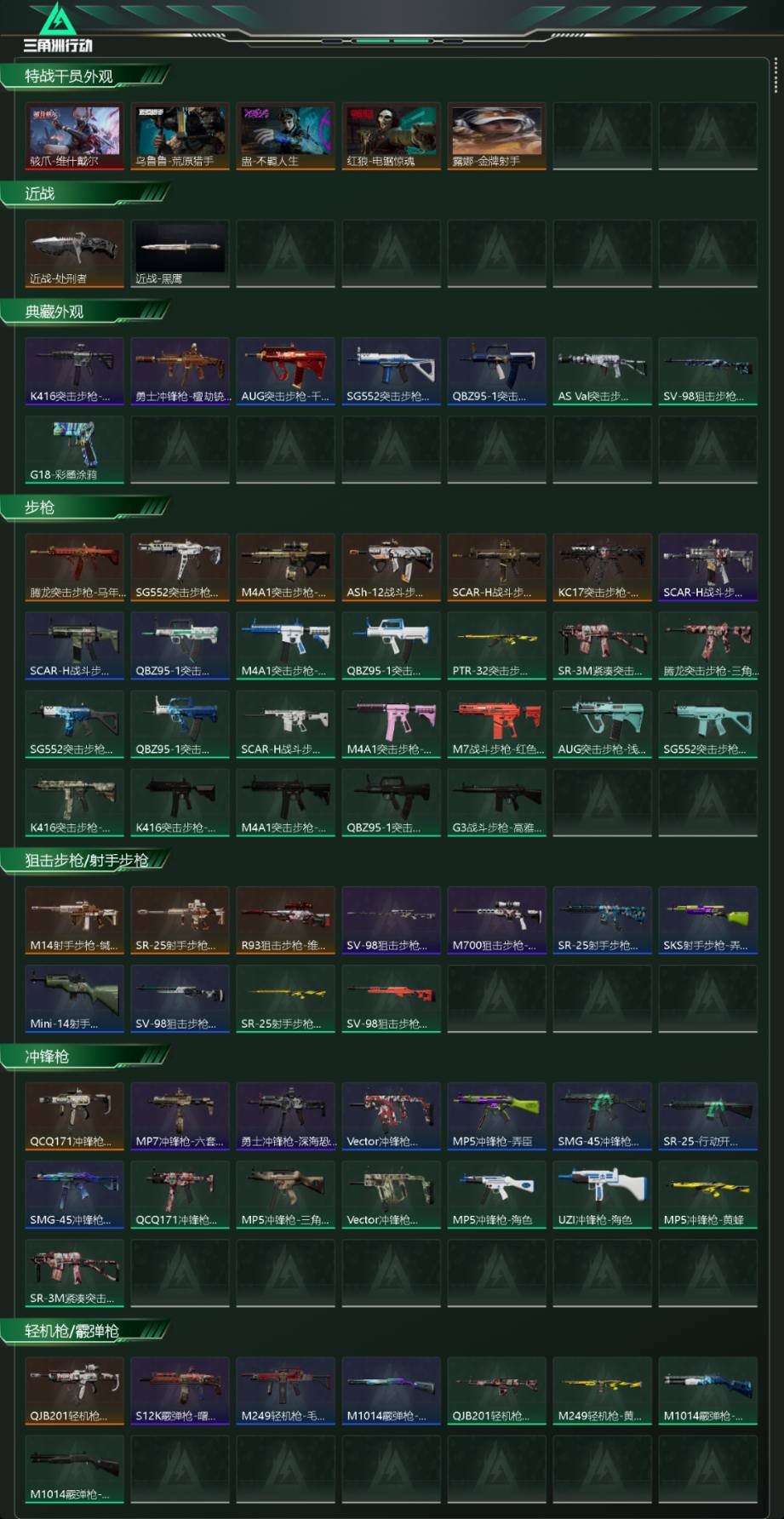
Task: Select the 近战-黑鹰 melee blade
Action: [x=180, y=254]
